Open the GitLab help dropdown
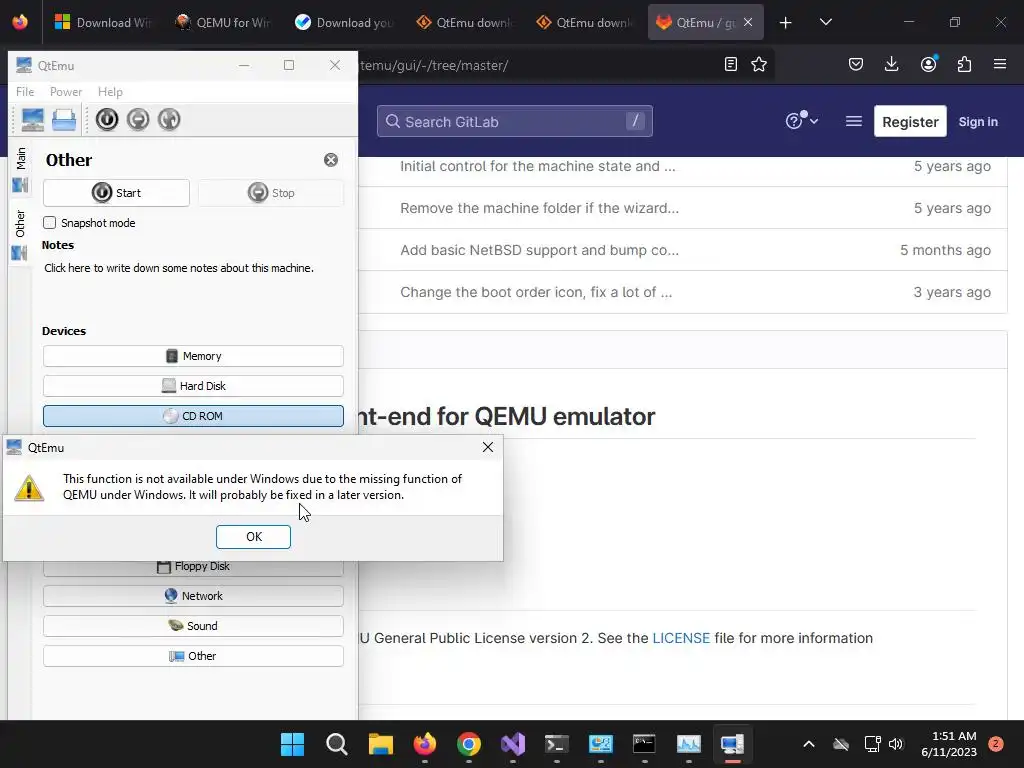1024x768 pixels. point(802,121)
